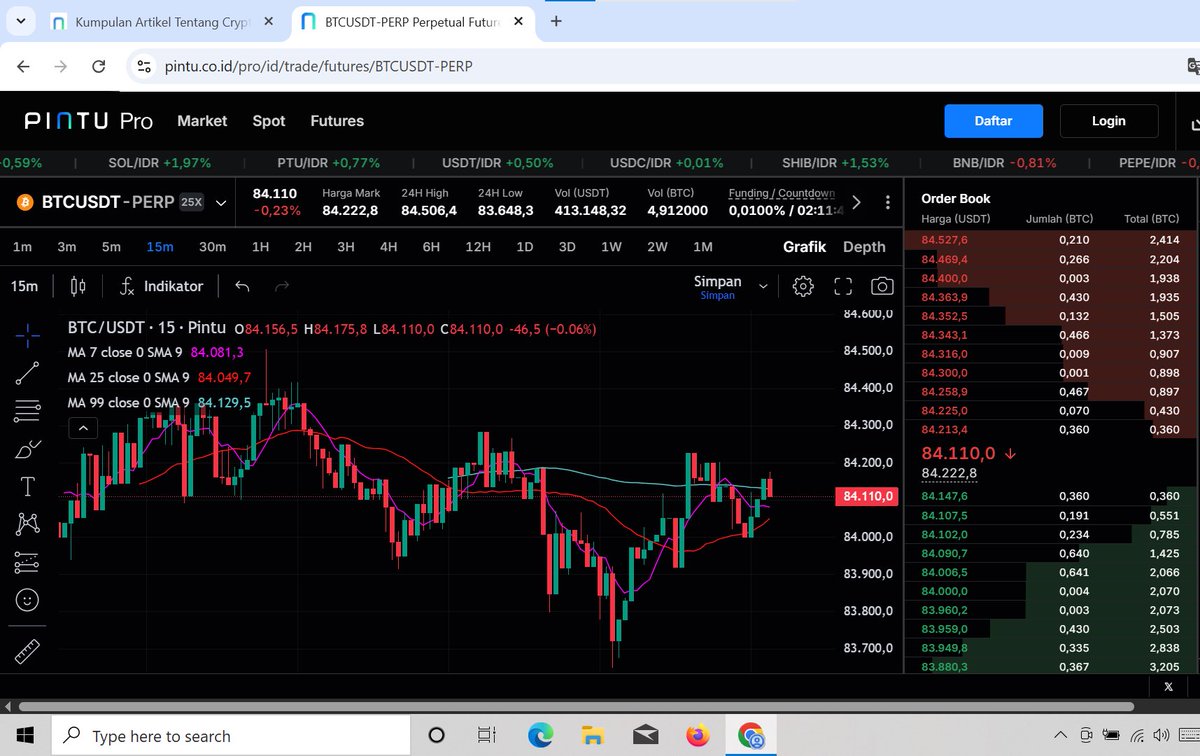The image size is (1200, 756).
Task: Select the 30m timeframe
Action: [212, 247]
